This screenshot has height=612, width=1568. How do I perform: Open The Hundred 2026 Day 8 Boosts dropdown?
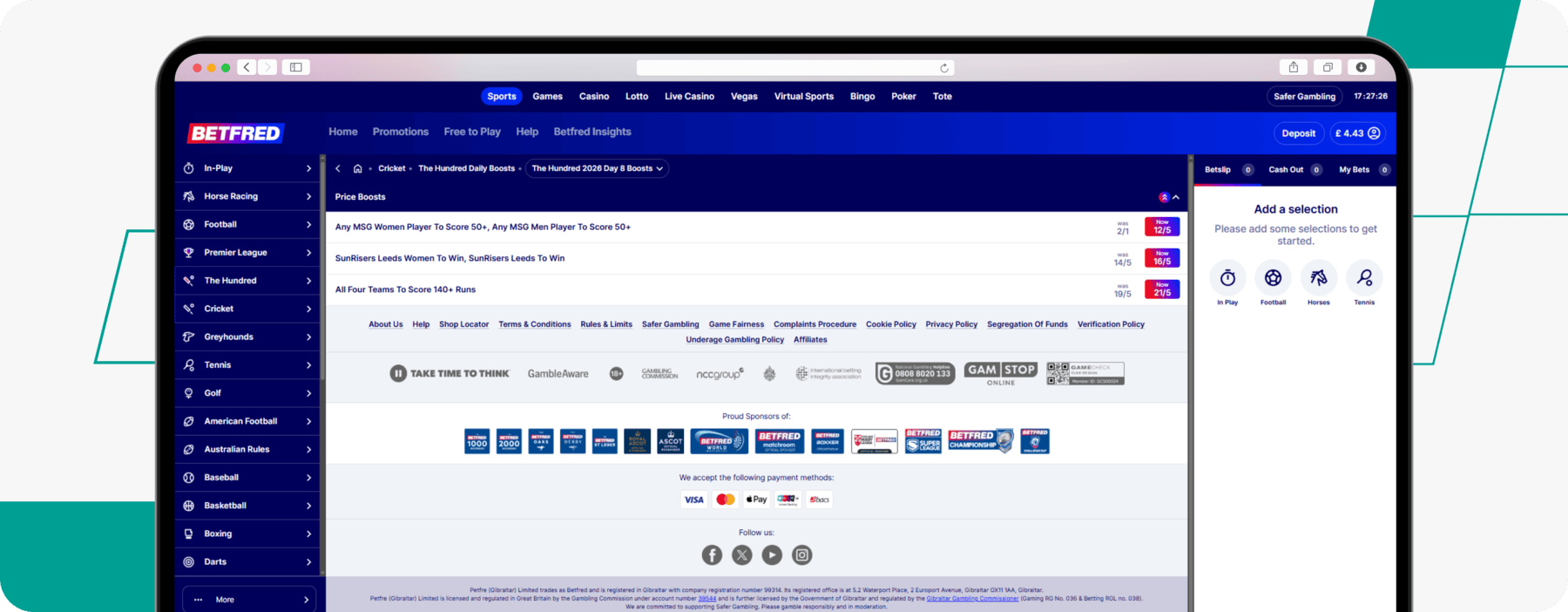(598, 168)
